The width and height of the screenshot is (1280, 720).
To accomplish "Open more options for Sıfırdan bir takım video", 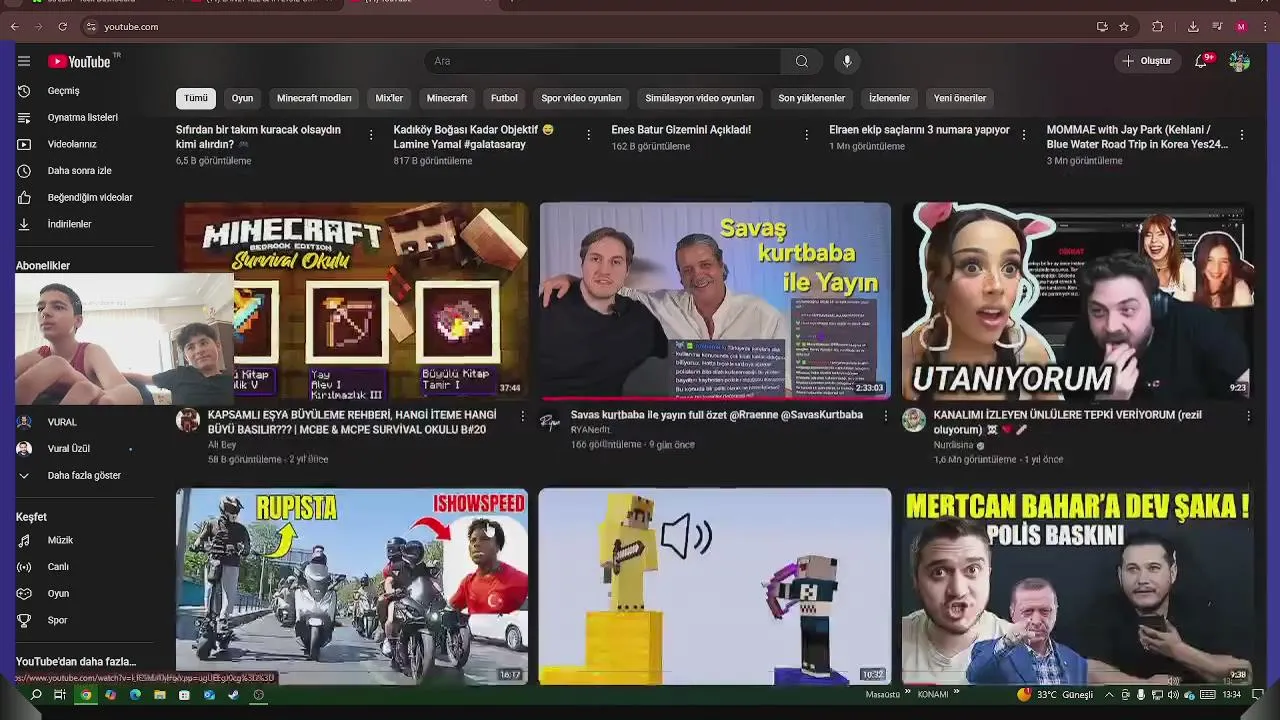I will point(371,135).
